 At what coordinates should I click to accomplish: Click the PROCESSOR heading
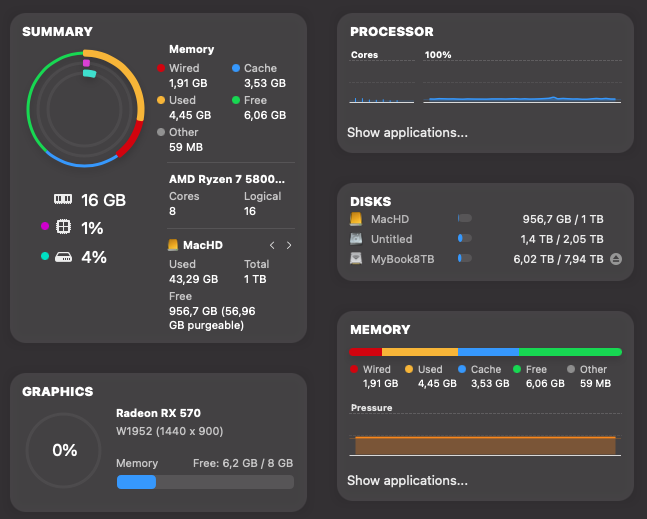point(392,31)
